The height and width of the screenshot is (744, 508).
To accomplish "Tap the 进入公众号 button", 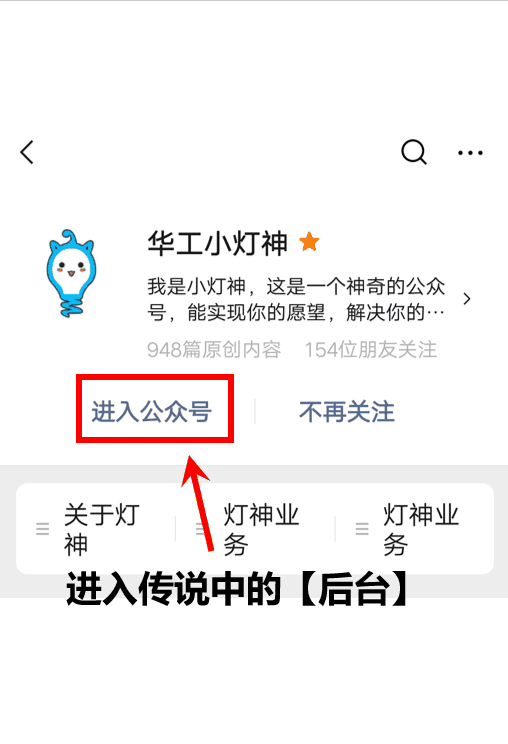I will pyautogui.click(x=151, y=411).
